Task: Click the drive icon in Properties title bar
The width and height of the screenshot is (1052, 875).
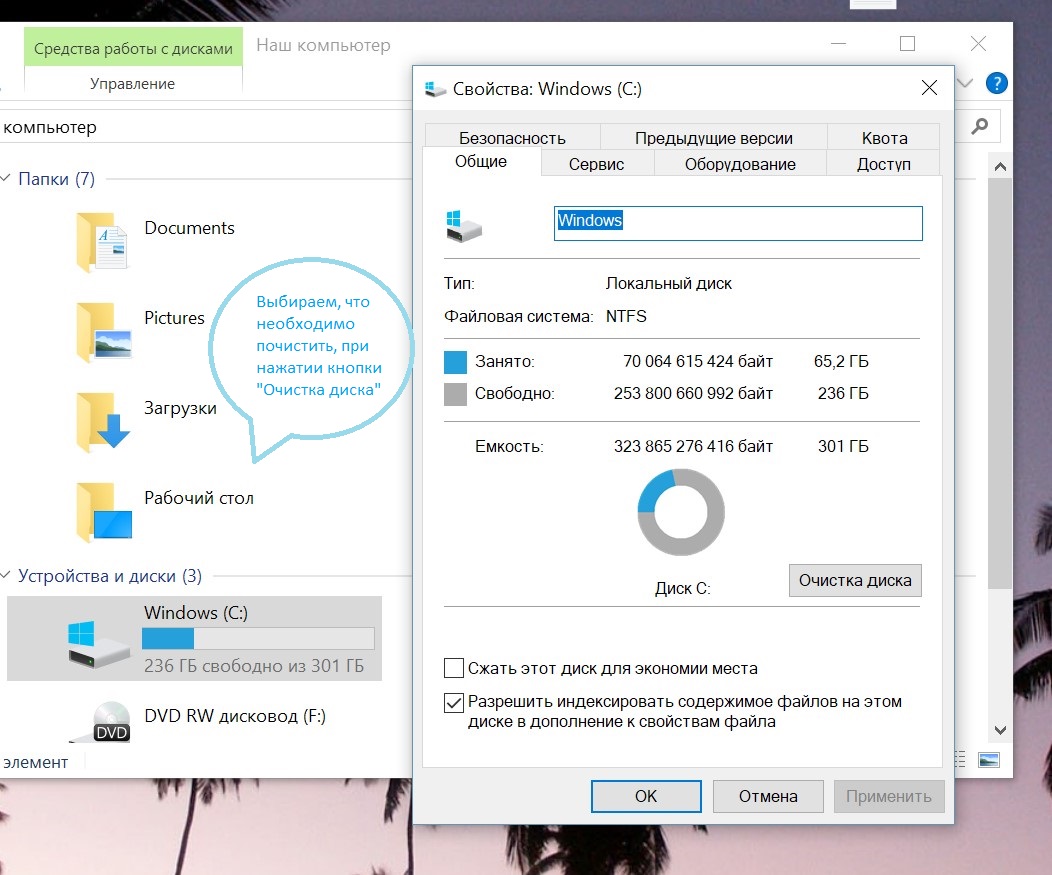Action: click(x=435, y=89)
